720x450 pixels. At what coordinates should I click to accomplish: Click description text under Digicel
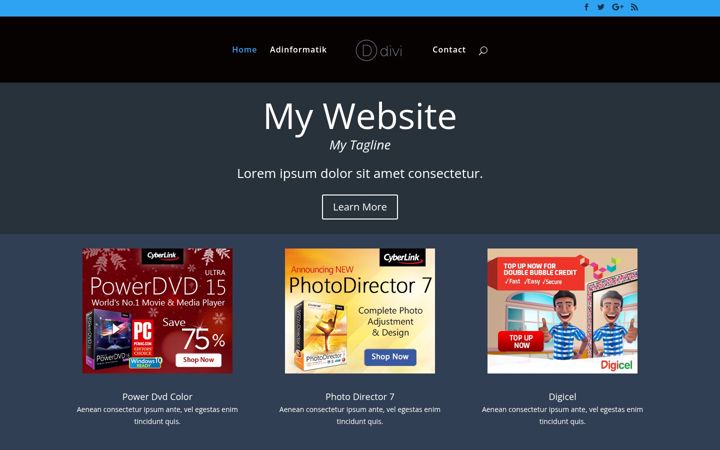point(562,415)
